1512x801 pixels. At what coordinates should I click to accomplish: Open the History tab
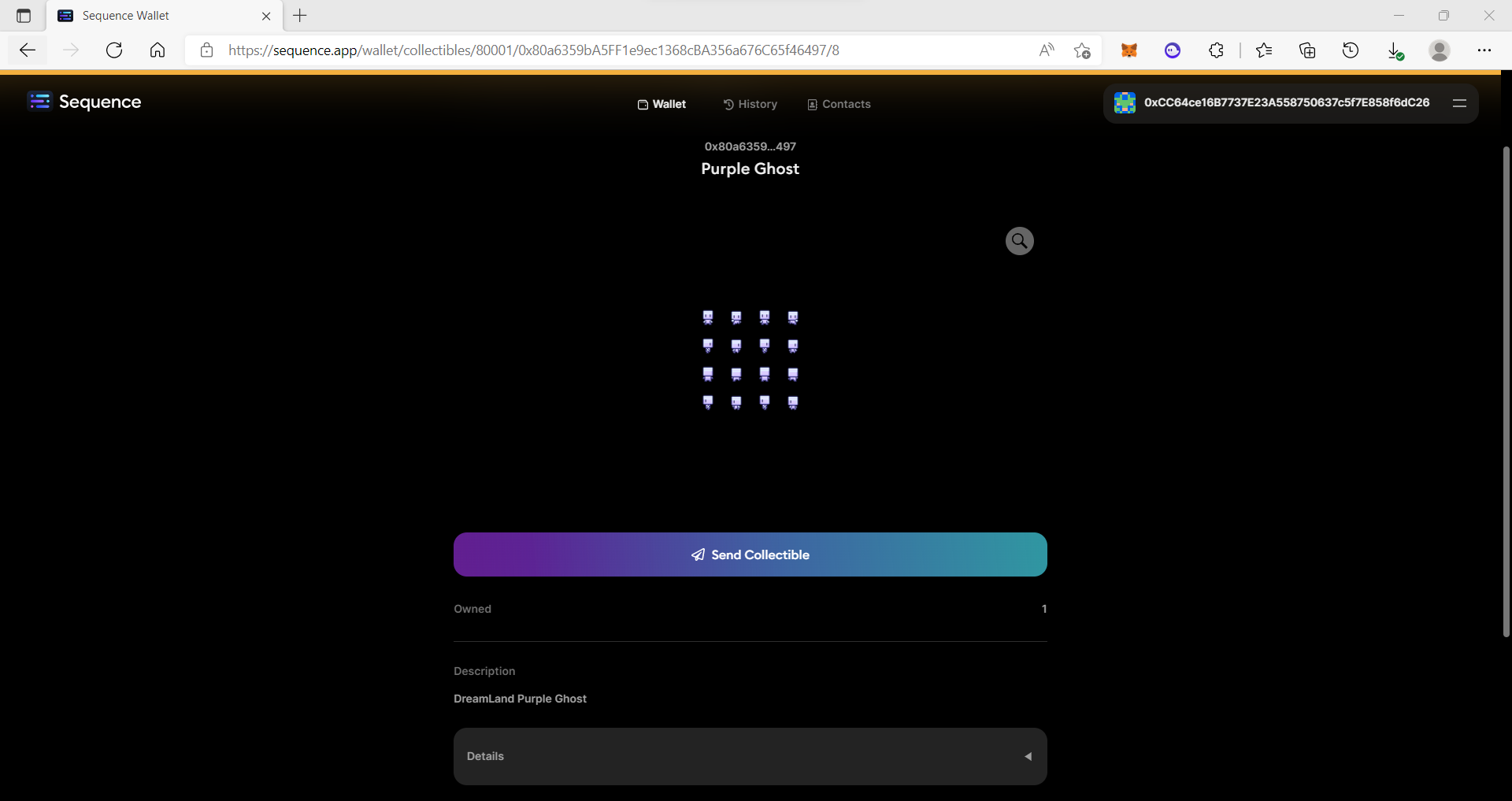coord(750,104)
